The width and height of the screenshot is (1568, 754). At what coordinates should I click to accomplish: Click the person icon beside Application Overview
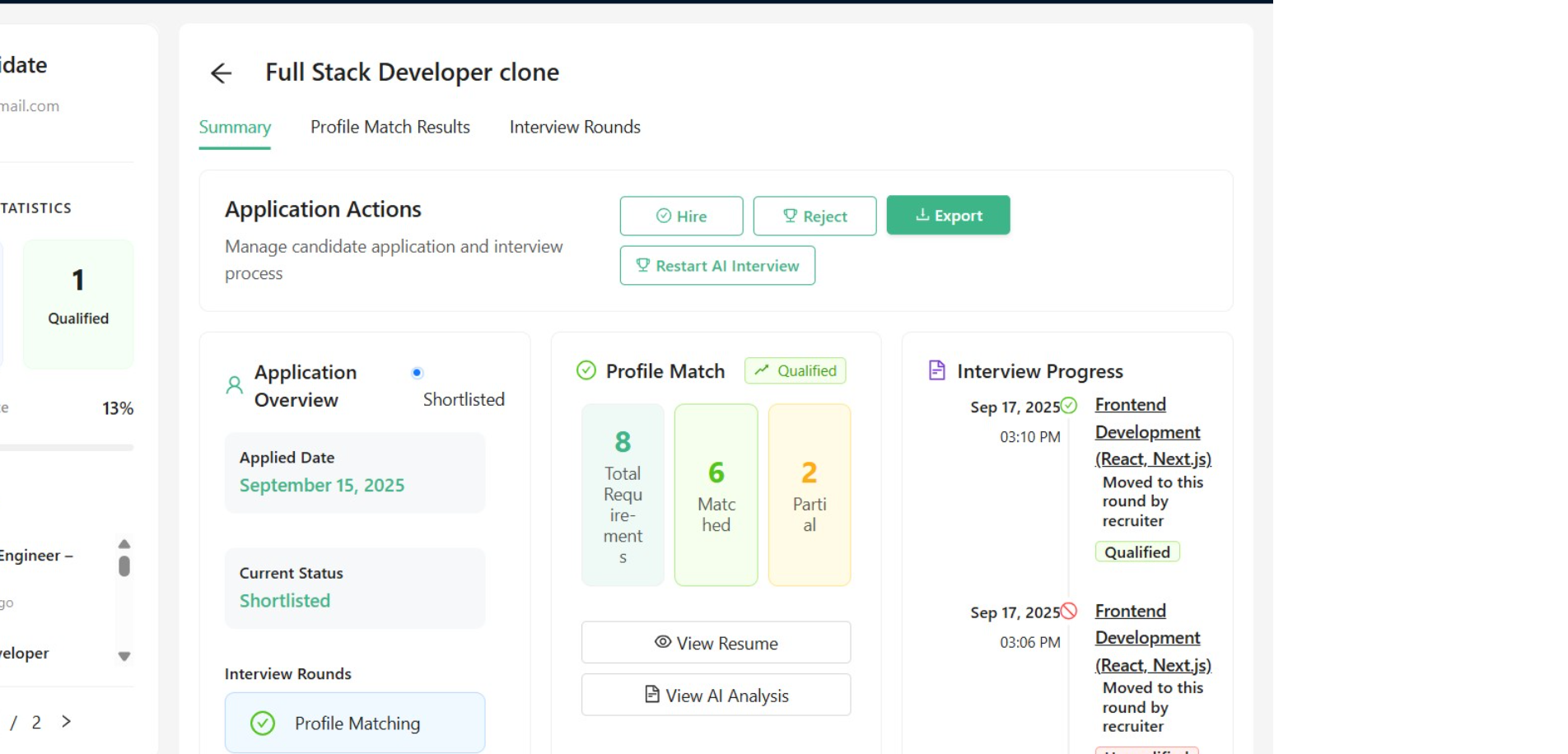(x=235, y=385)
